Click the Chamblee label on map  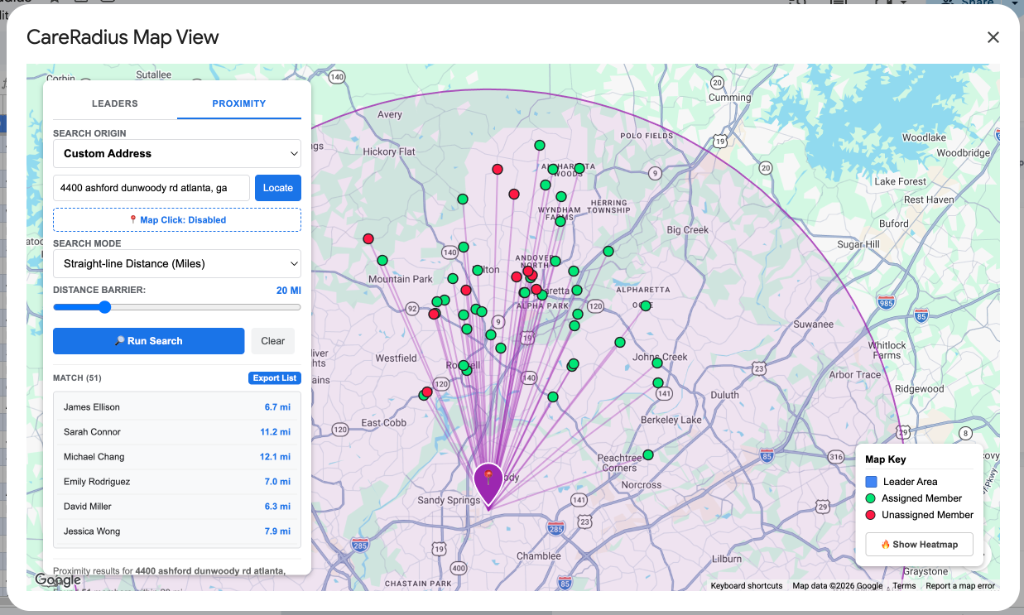539,556
